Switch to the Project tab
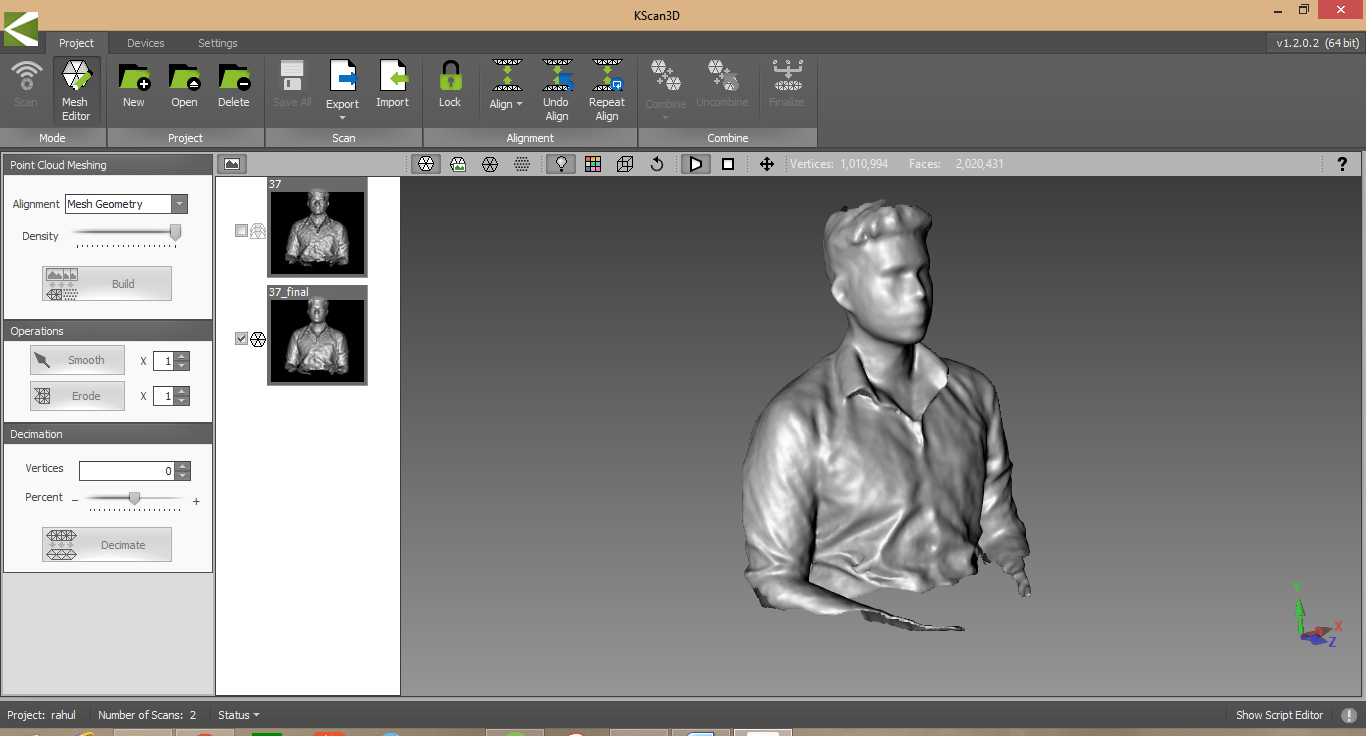This screenshot has height=736, width=1366. (76, 43)
